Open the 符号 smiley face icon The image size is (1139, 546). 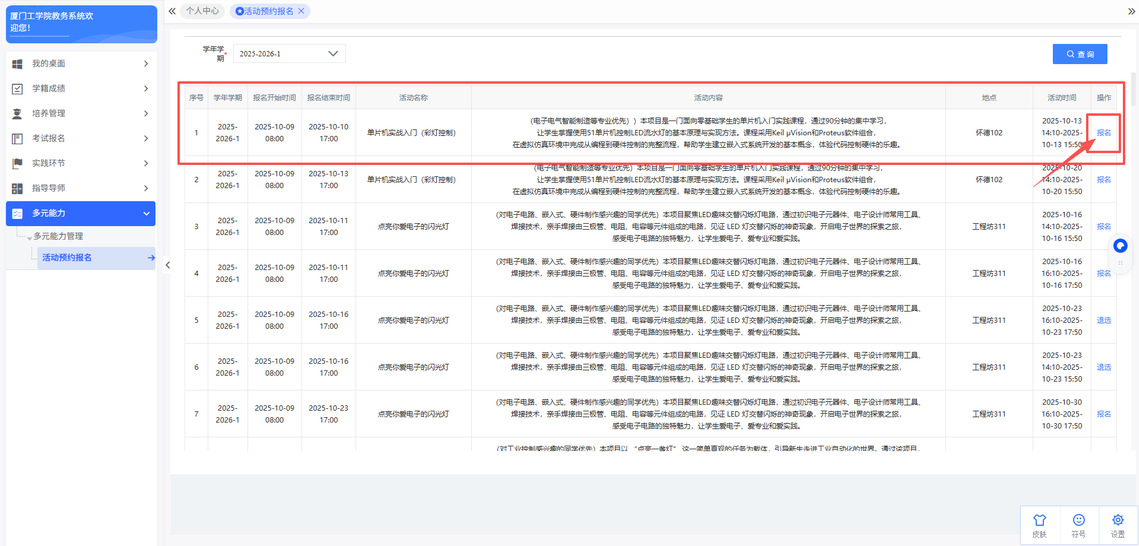click(x=1078, y=520)
